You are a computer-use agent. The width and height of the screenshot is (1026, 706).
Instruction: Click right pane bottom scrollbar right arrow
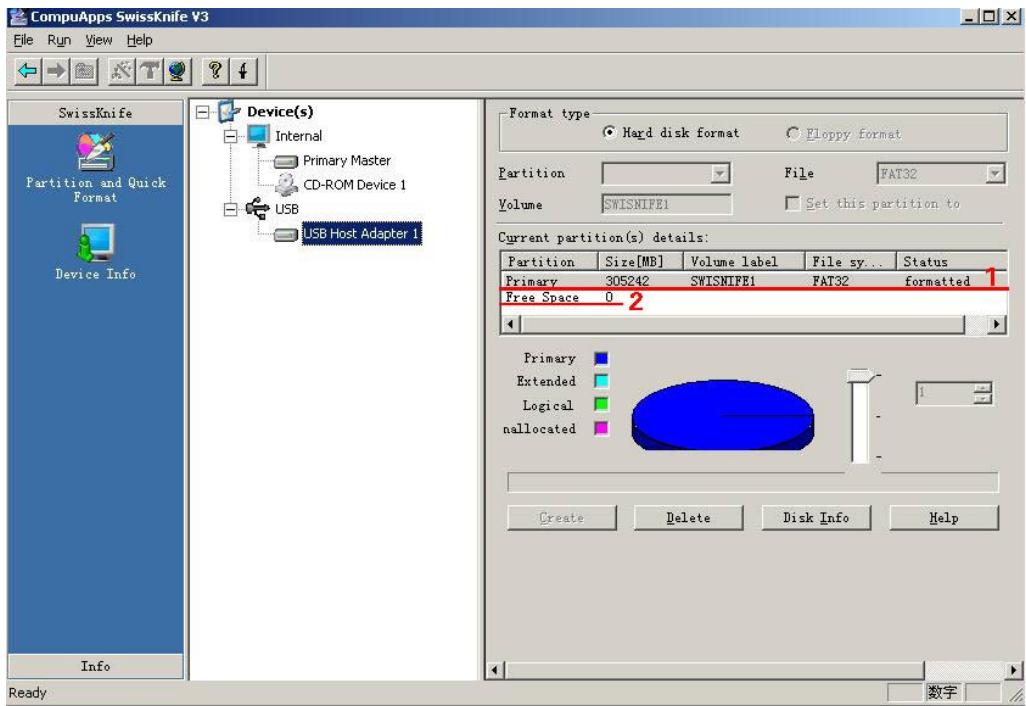pyautogui.click(x=1014, y=670)
